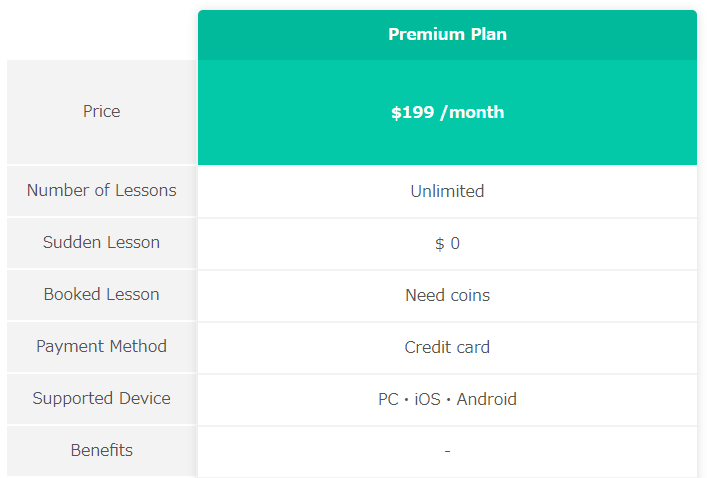Click the Premium Plan header

tap(447, 35)
